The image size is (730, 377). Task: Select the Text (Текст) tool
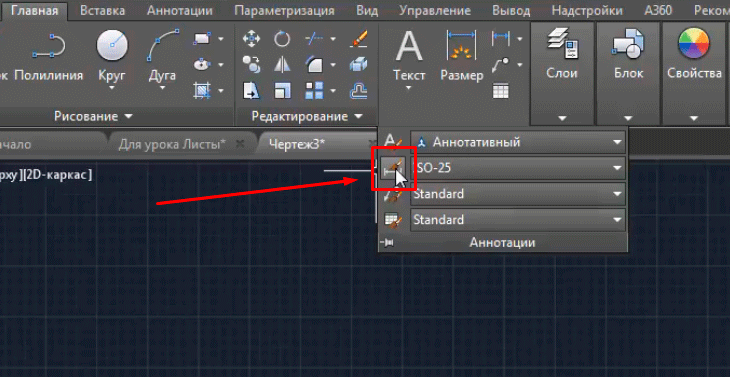pos(409,56)
